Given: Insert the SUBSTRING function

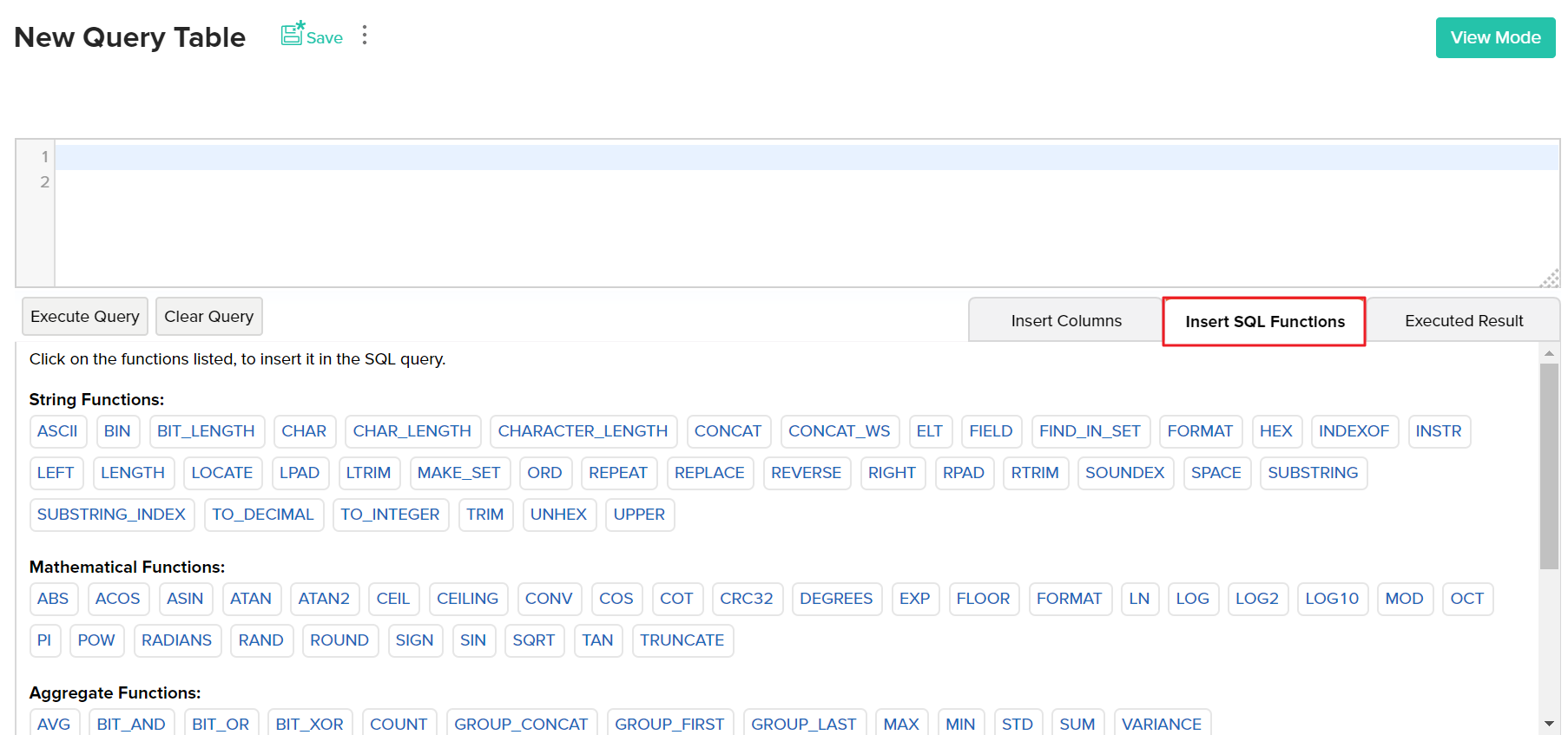Looking at the screenshot, I should 1313,473.
